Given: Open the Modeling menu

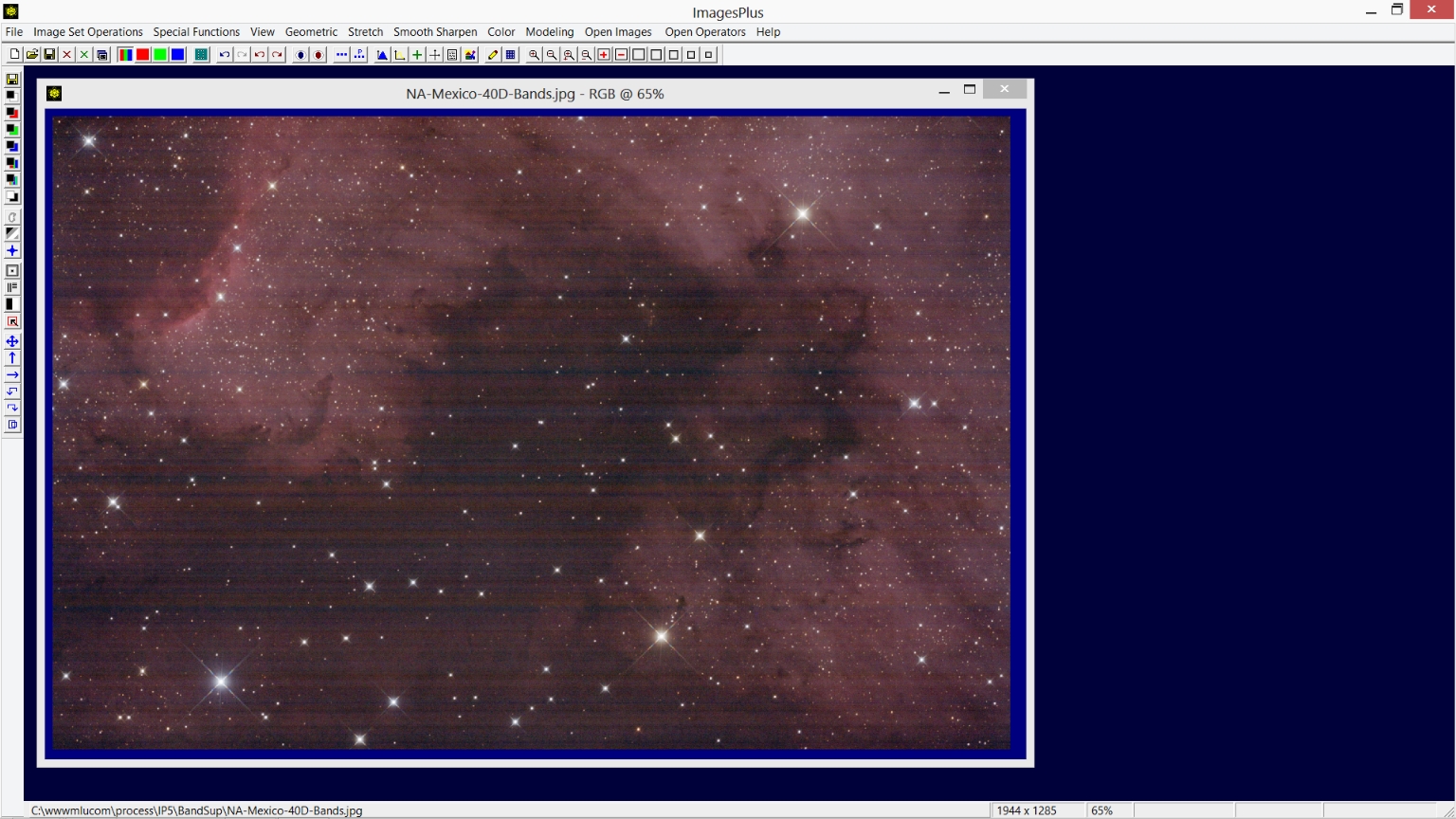Looking at the screenshot, I should 550,32.
